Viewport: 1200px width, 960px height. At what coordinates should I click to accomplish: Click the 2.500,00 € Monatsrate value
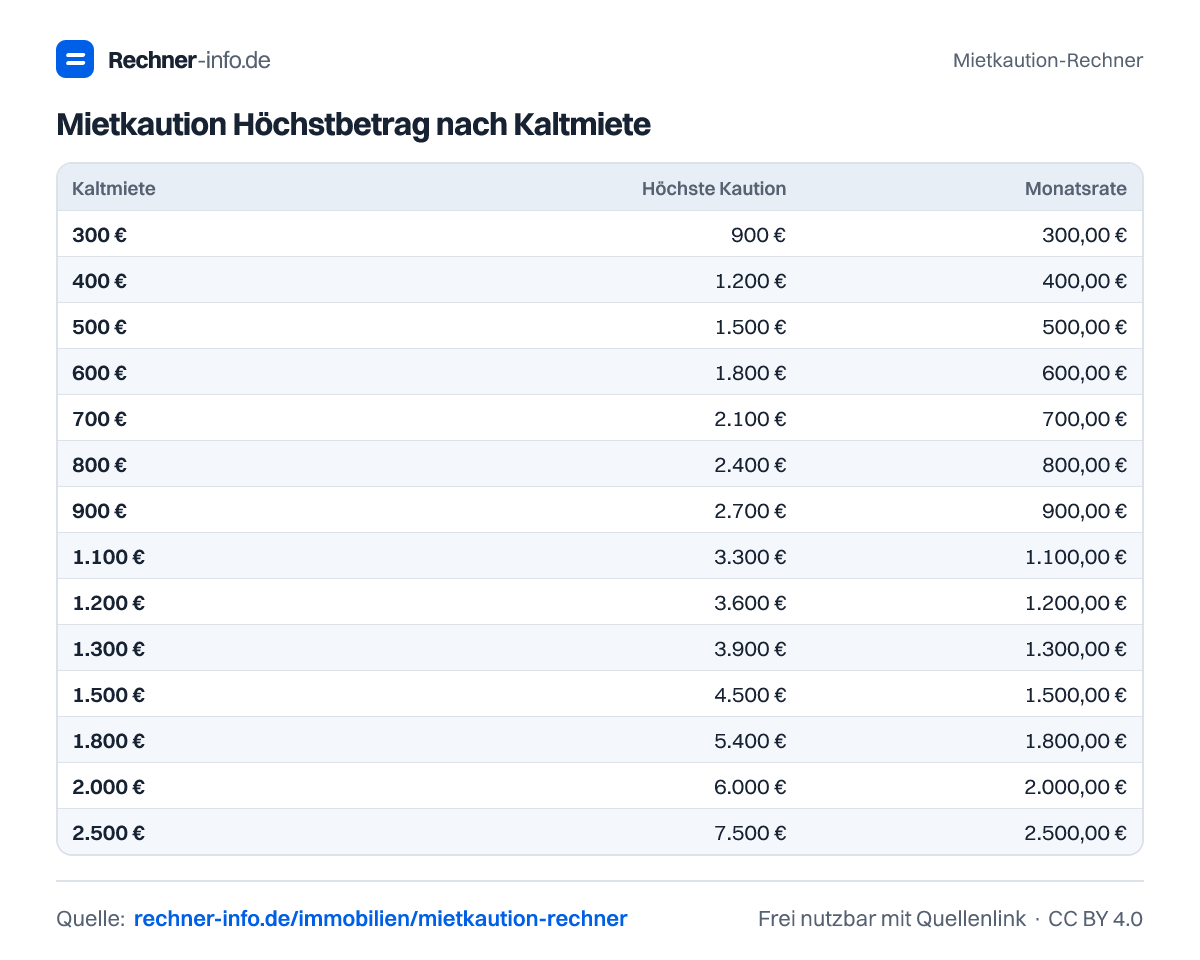coord(1075,833)
